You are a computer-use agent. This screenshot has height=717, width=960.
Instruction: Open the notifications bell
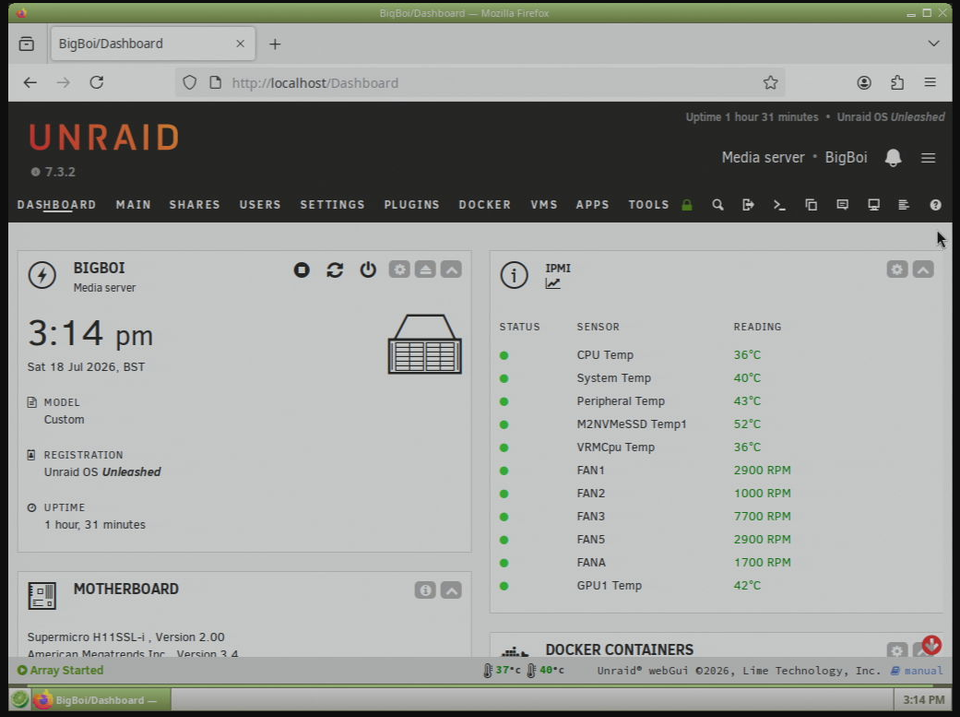893,158
